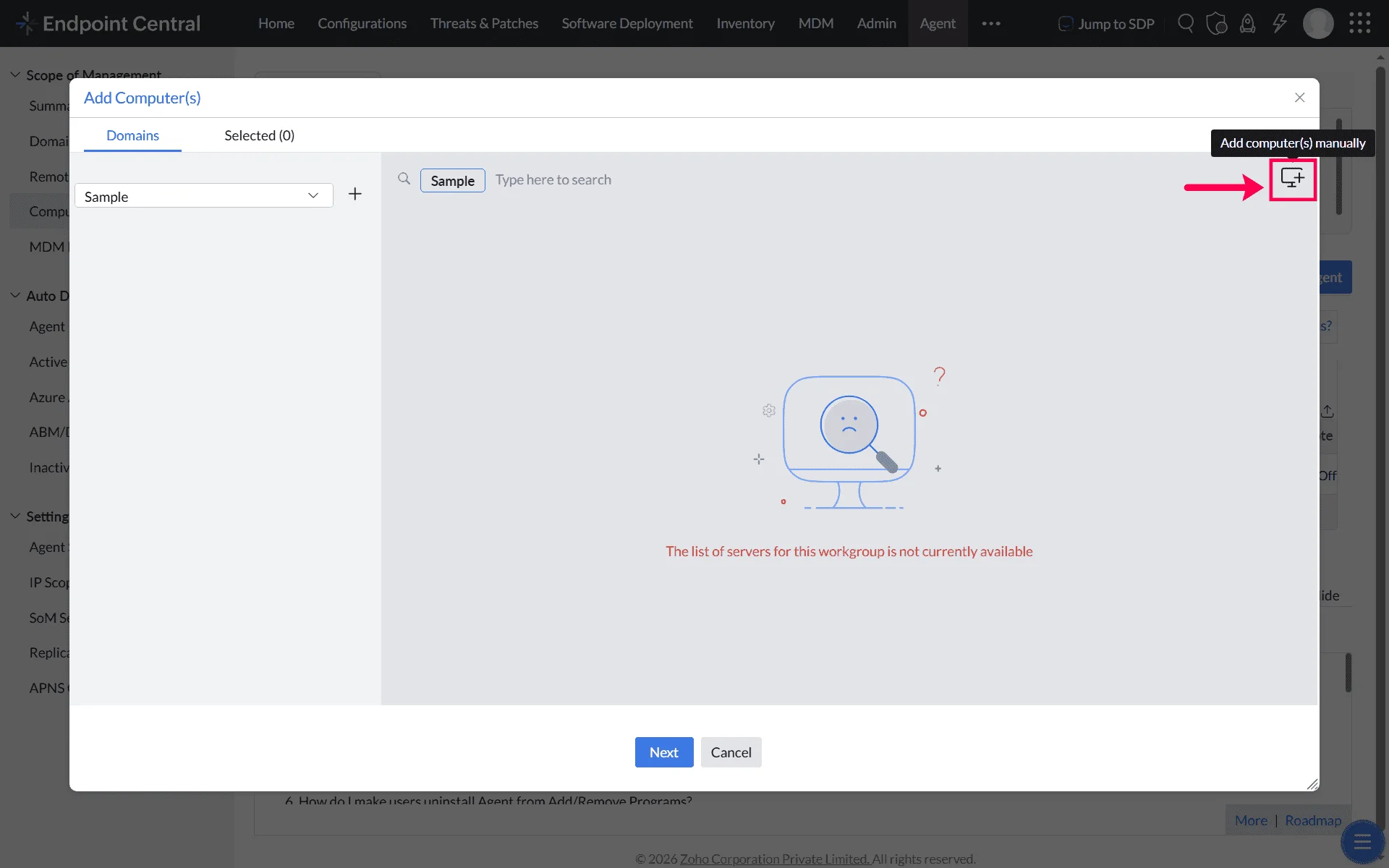
Task: Select the Sample search filter tag
Action: (x=452, y=180)
